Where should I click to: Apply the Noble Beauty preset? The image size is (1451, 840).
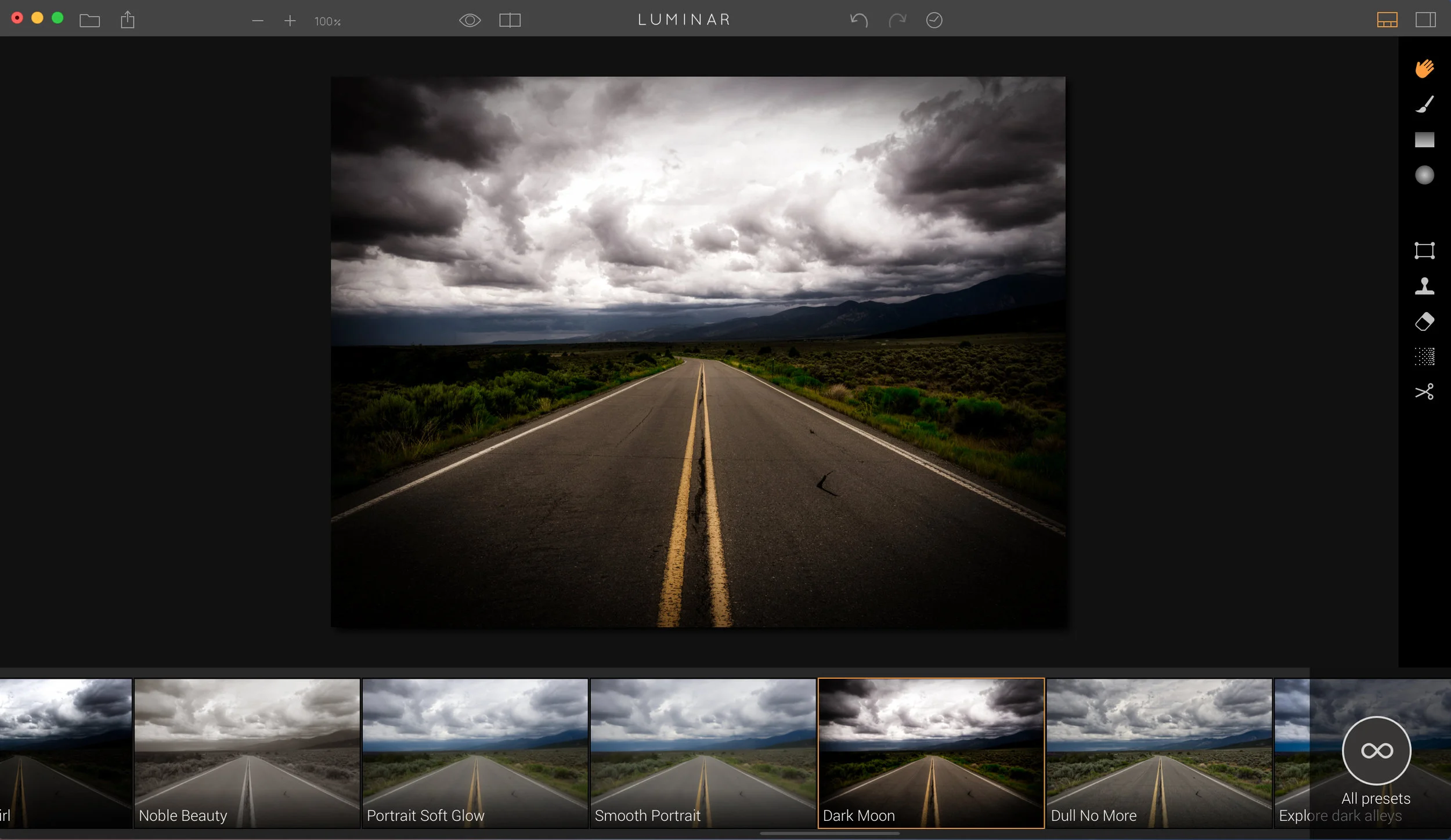(247, 752)
